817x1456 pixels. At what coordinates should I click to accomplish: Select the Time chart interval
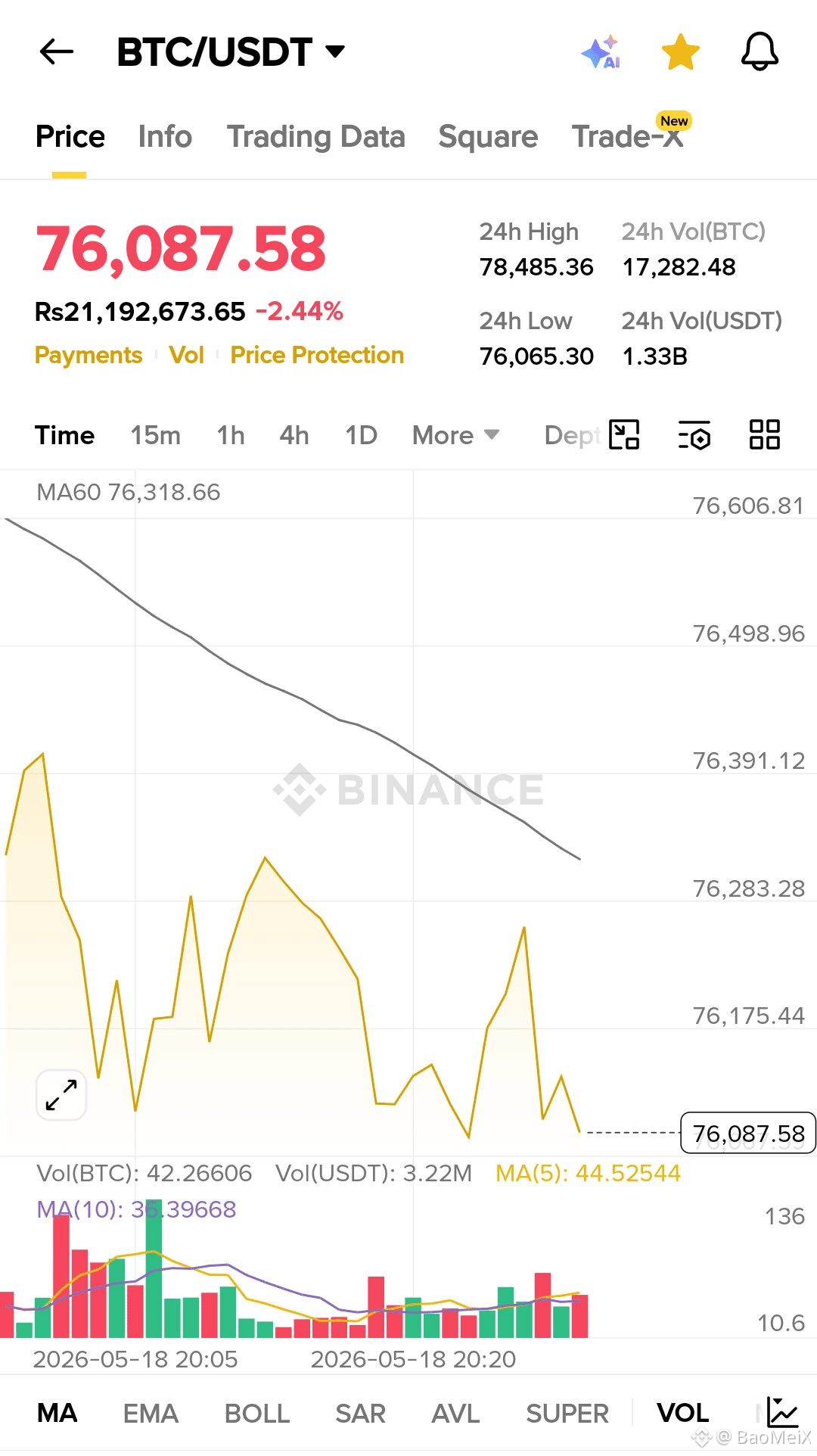(x=65, y=435)
